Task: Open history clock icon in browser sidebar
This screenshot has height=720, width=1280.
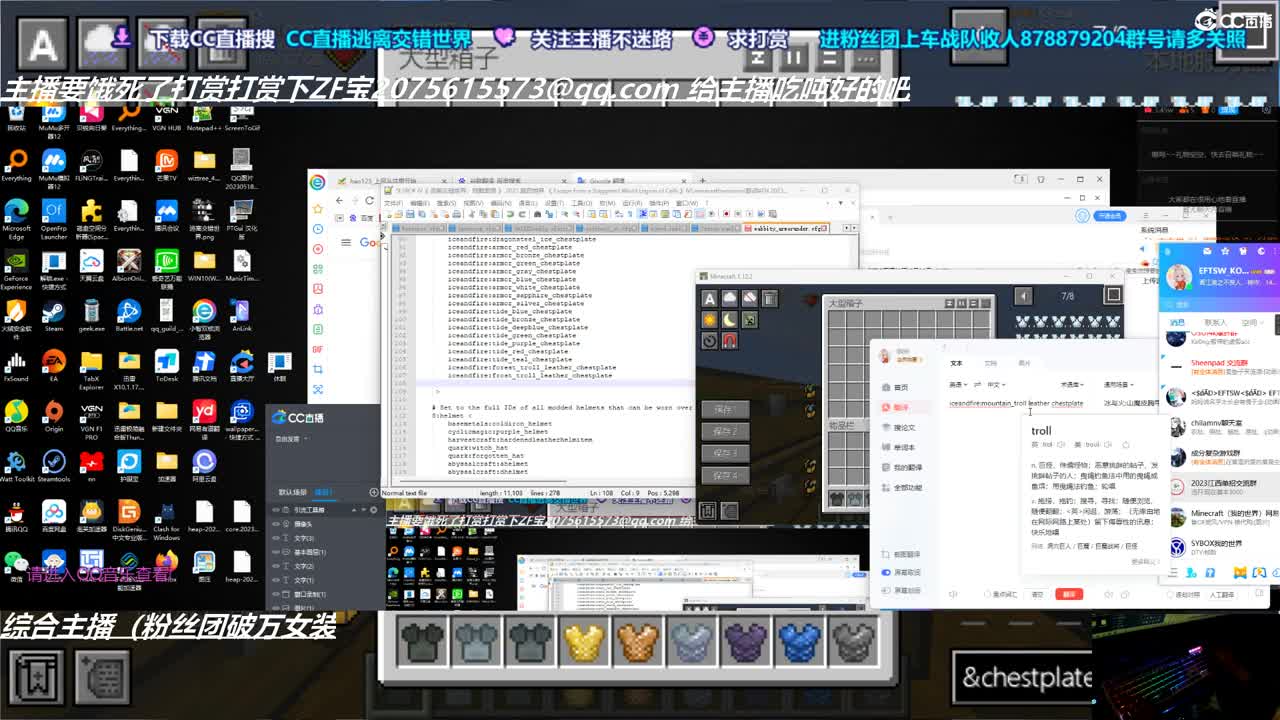Action: [x=317, y=228]
